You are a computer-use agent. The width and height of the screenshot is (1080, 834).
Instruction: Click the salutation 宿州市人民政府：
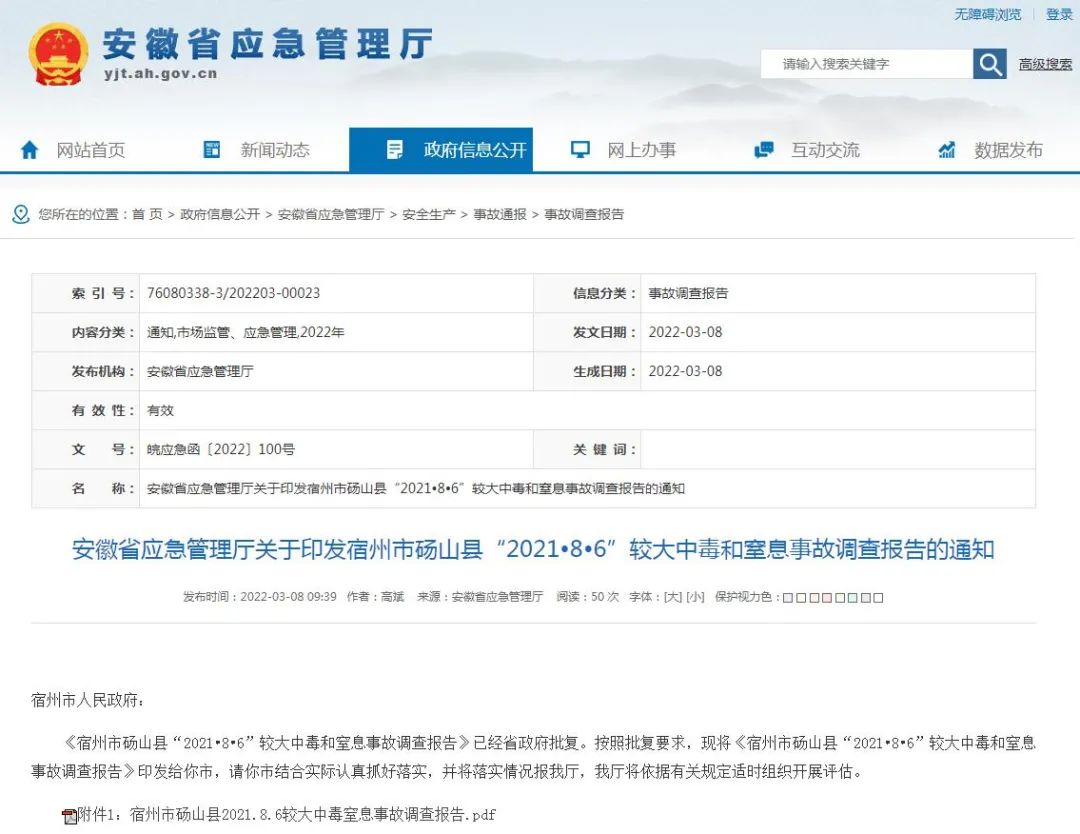tap(88, 701)
